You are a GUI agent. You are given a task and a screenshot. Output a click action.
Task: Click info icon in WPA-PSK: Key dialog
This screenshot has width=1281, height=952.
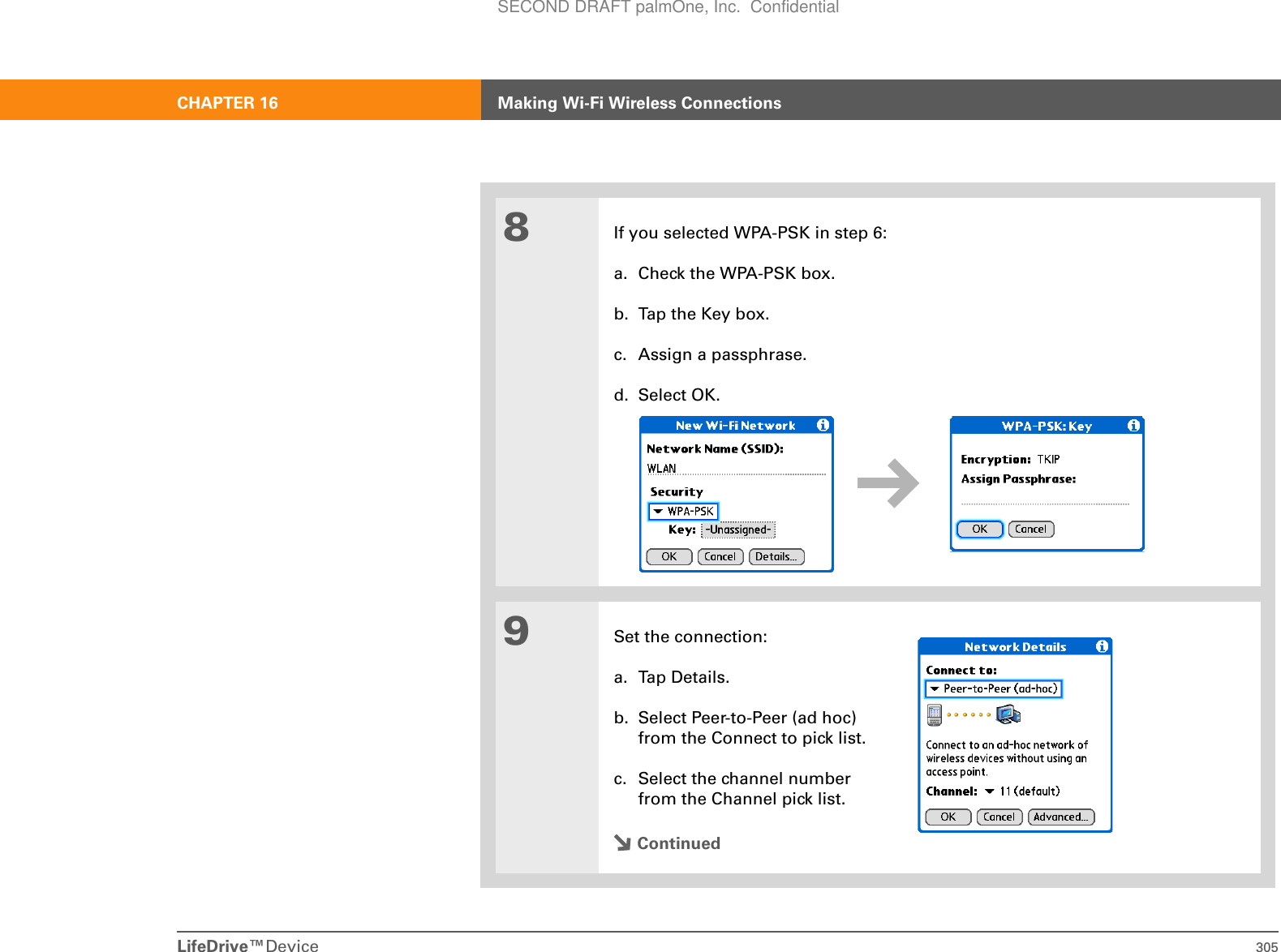pyautogui.click(x=1133, y=425)
